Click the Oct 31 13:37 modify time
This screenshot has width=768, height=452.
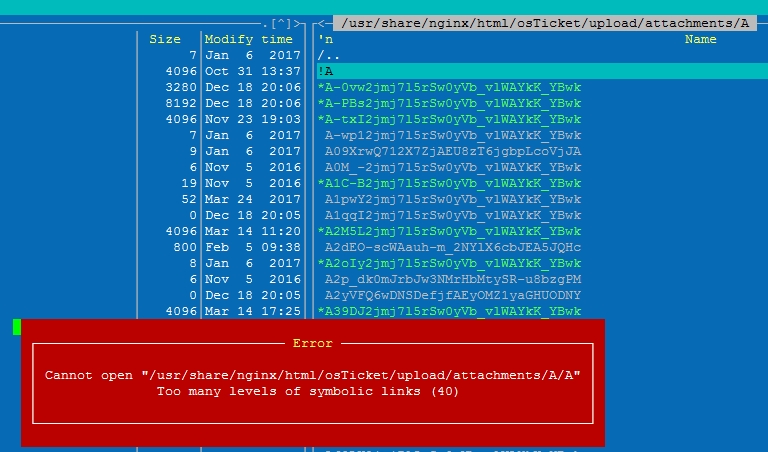click(253, 71)
